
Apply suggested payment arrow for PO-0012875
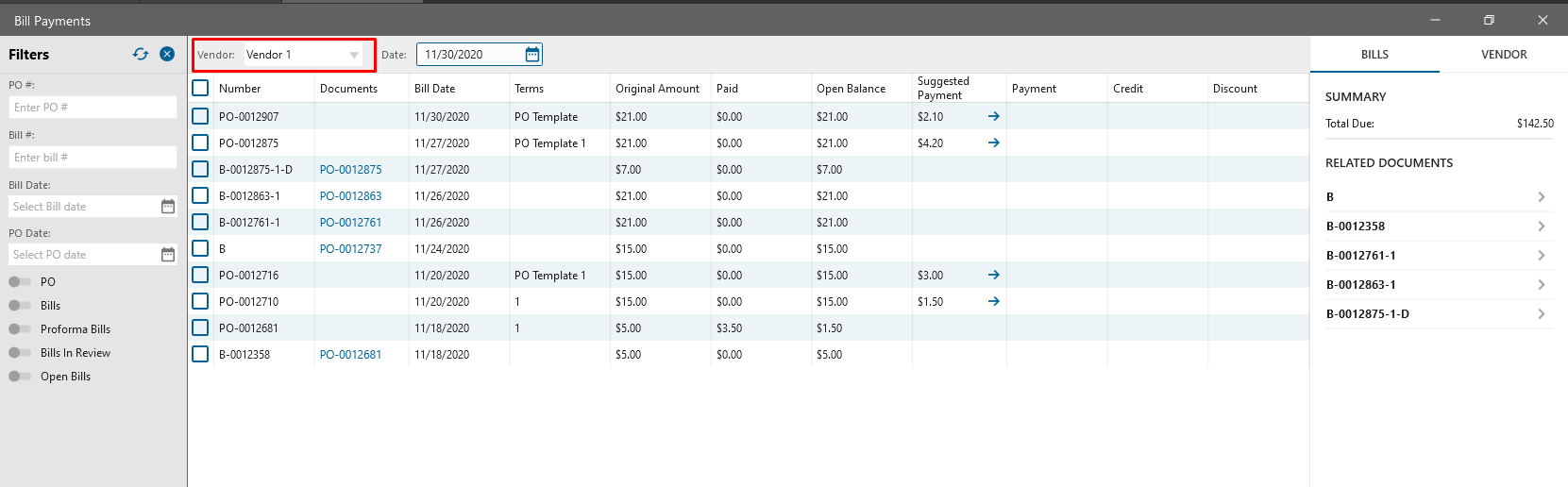(x=993, y=143)
